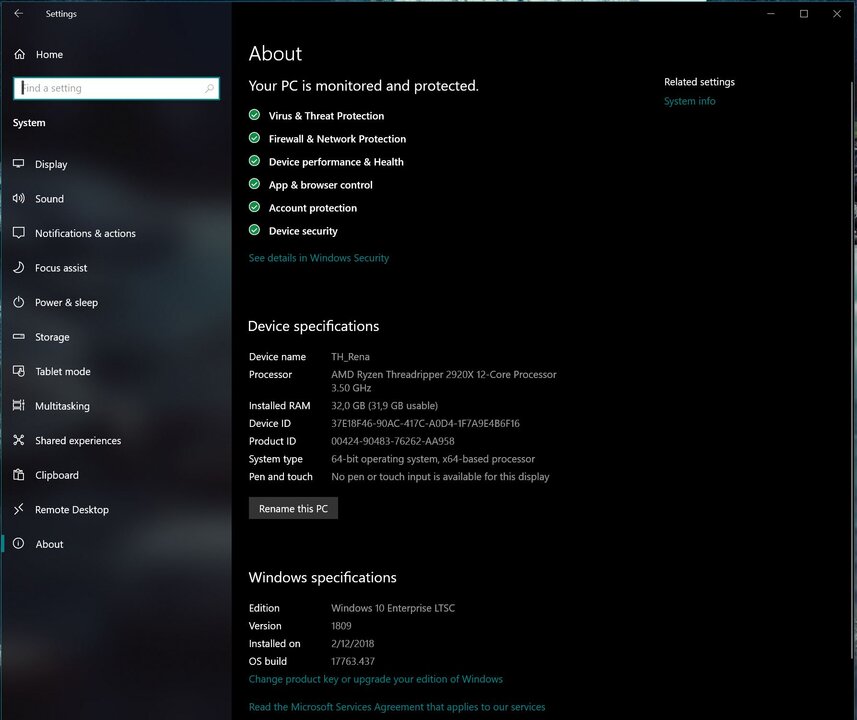Click the Home house icon
Screen dimensions: 857x720
click(x=20, y=54)
